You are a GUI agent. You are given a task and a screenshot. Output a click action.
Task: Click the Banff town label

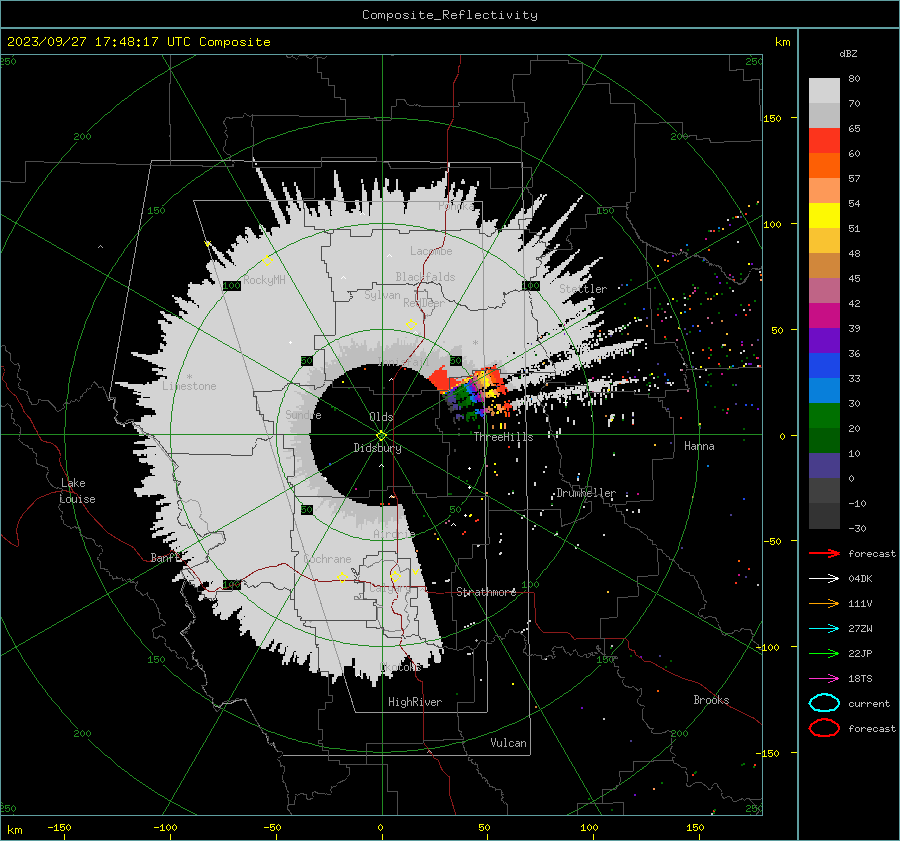(166, 557)
